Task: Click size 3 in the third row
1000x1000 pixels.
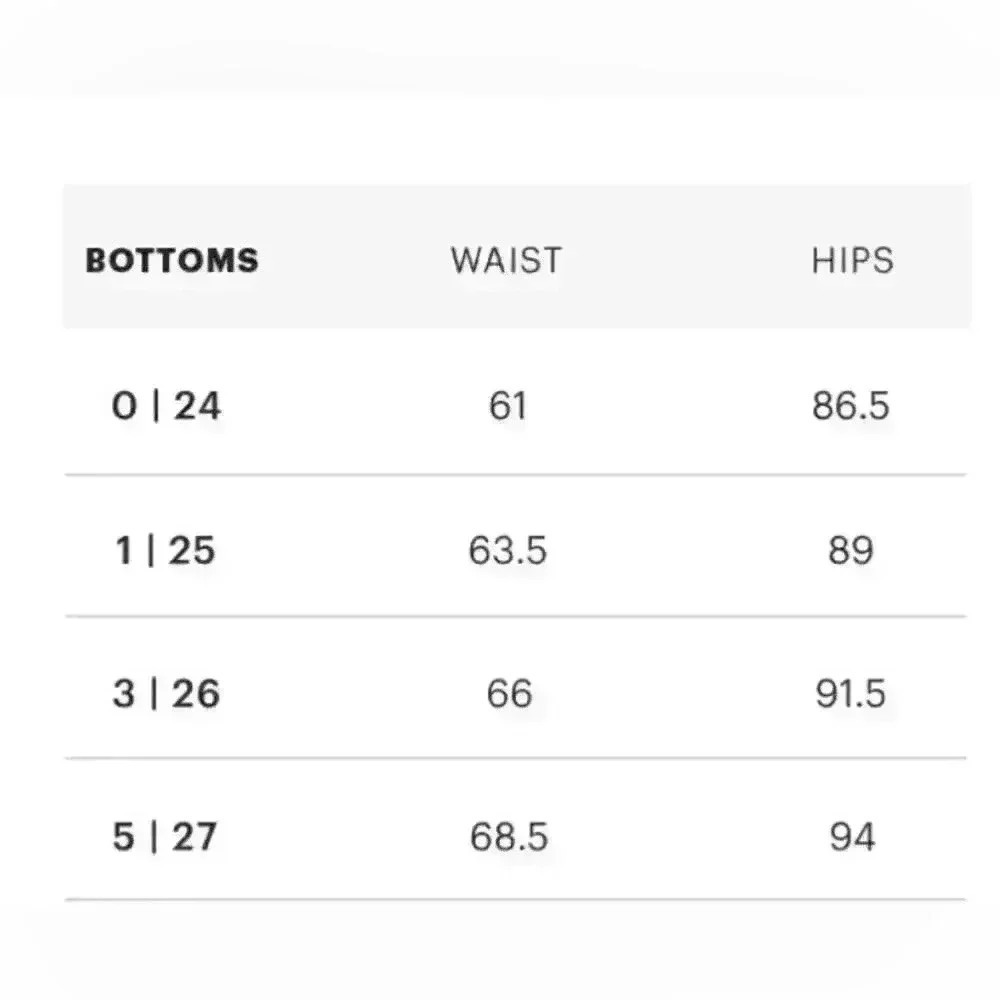Action: [x=124, y=693]
